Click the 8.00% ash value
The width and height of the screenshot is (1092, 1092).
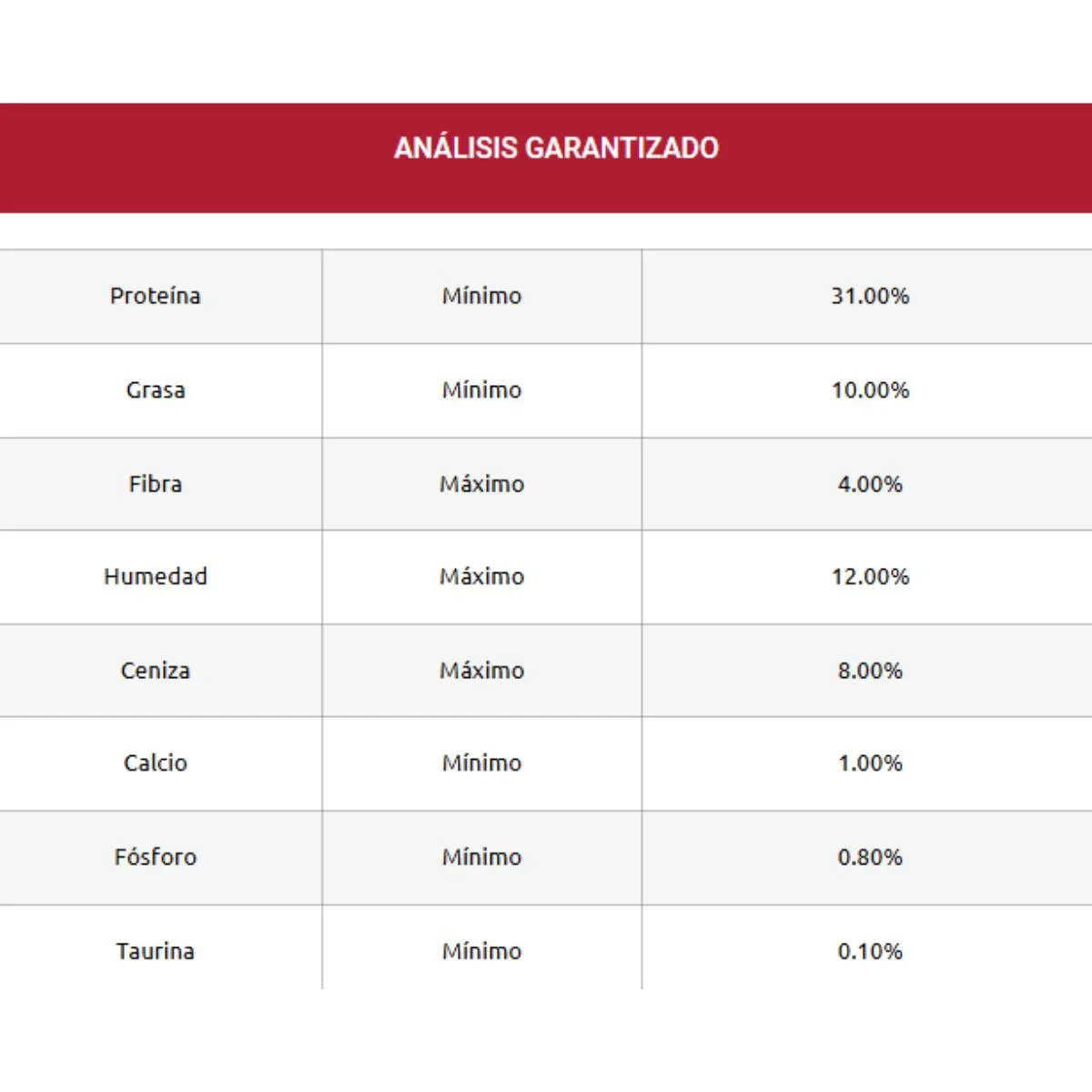pos(870,671)
